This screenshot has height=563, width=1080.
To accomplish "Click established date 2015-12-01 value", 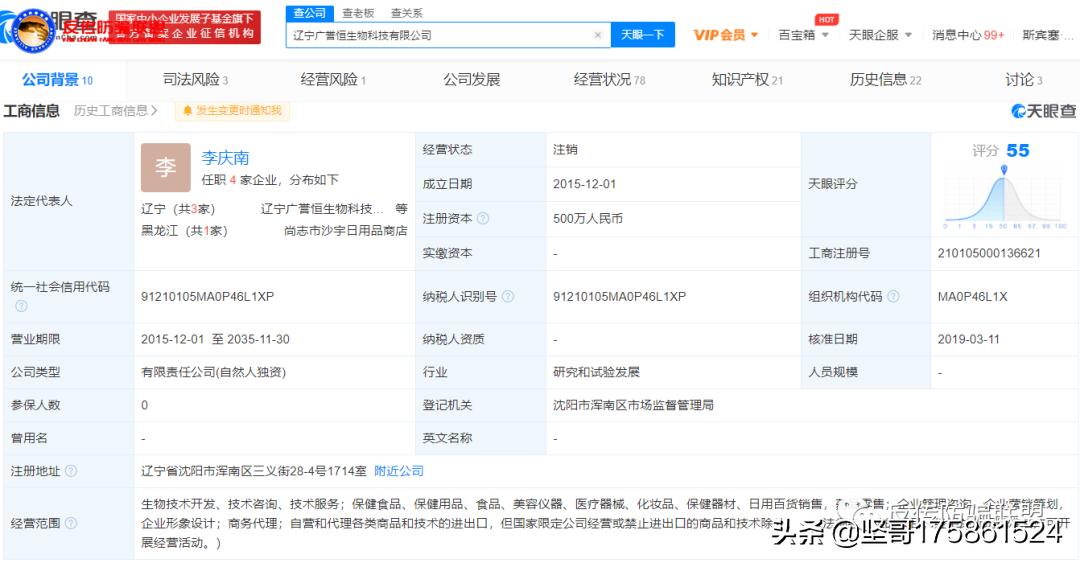I will 585,184.
